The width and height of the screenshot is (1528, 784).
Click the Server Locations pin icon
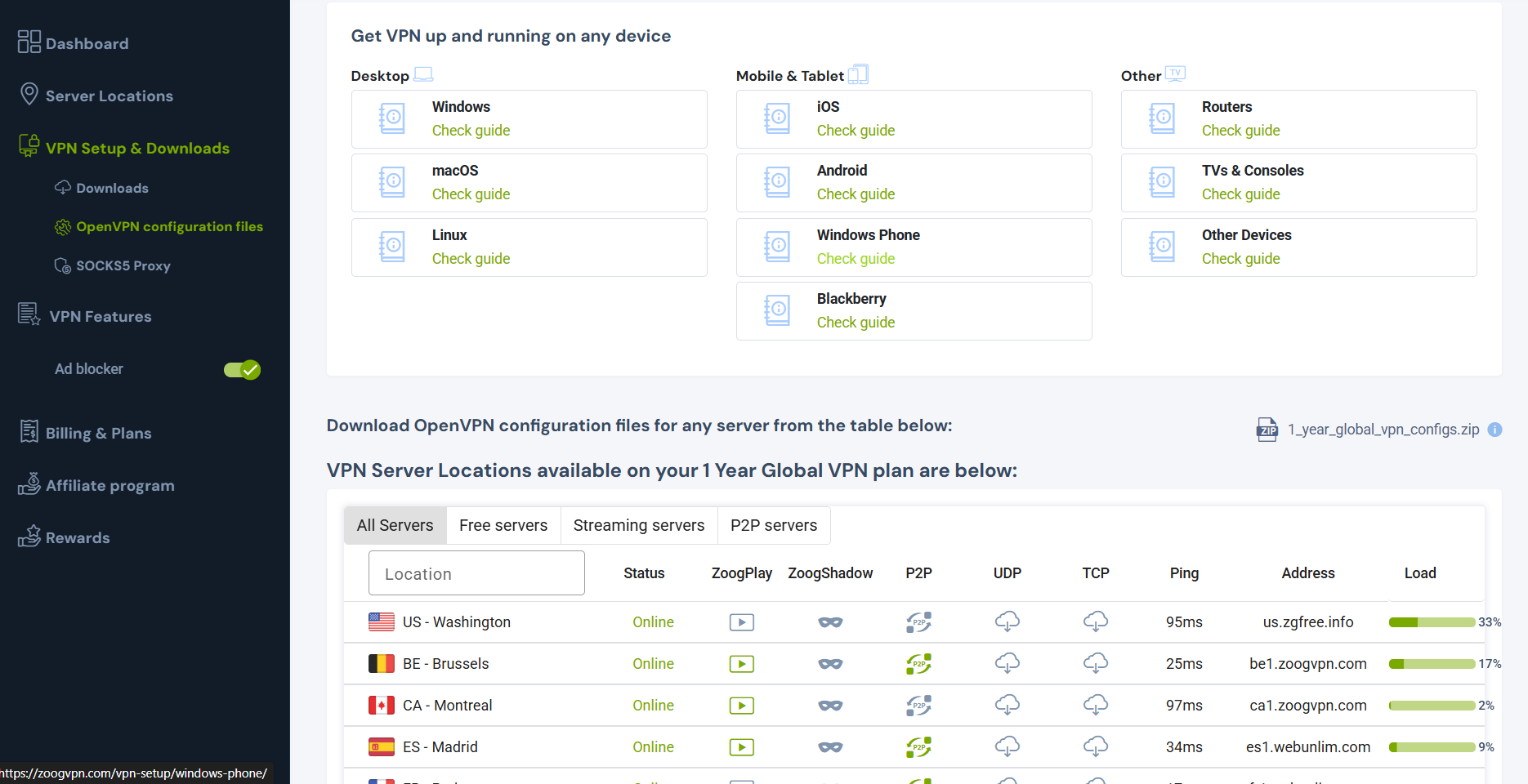29,94
